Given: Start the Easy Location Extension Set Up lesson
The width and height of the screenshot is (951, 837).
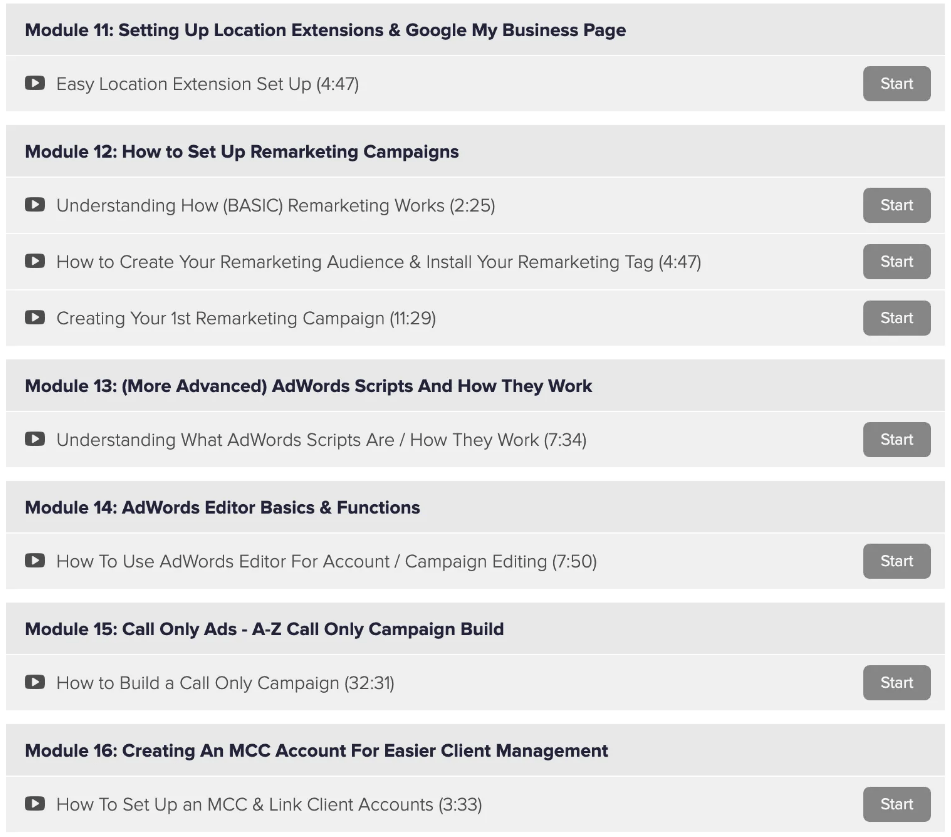Looking at the screenshot, I should [x=896, y=84].
